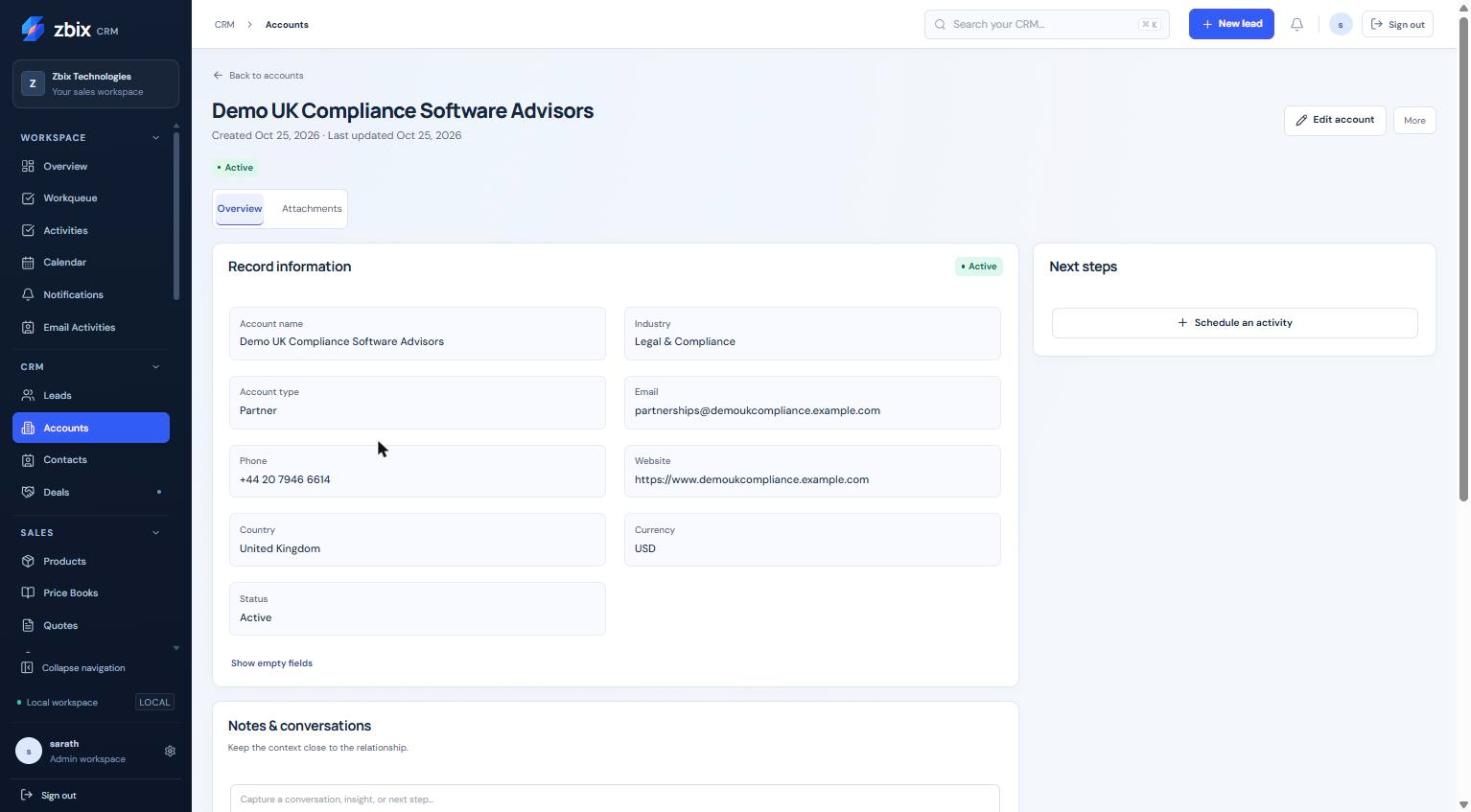Click Edit account
The image size is (1471, 812).
tap(1335, 120)
